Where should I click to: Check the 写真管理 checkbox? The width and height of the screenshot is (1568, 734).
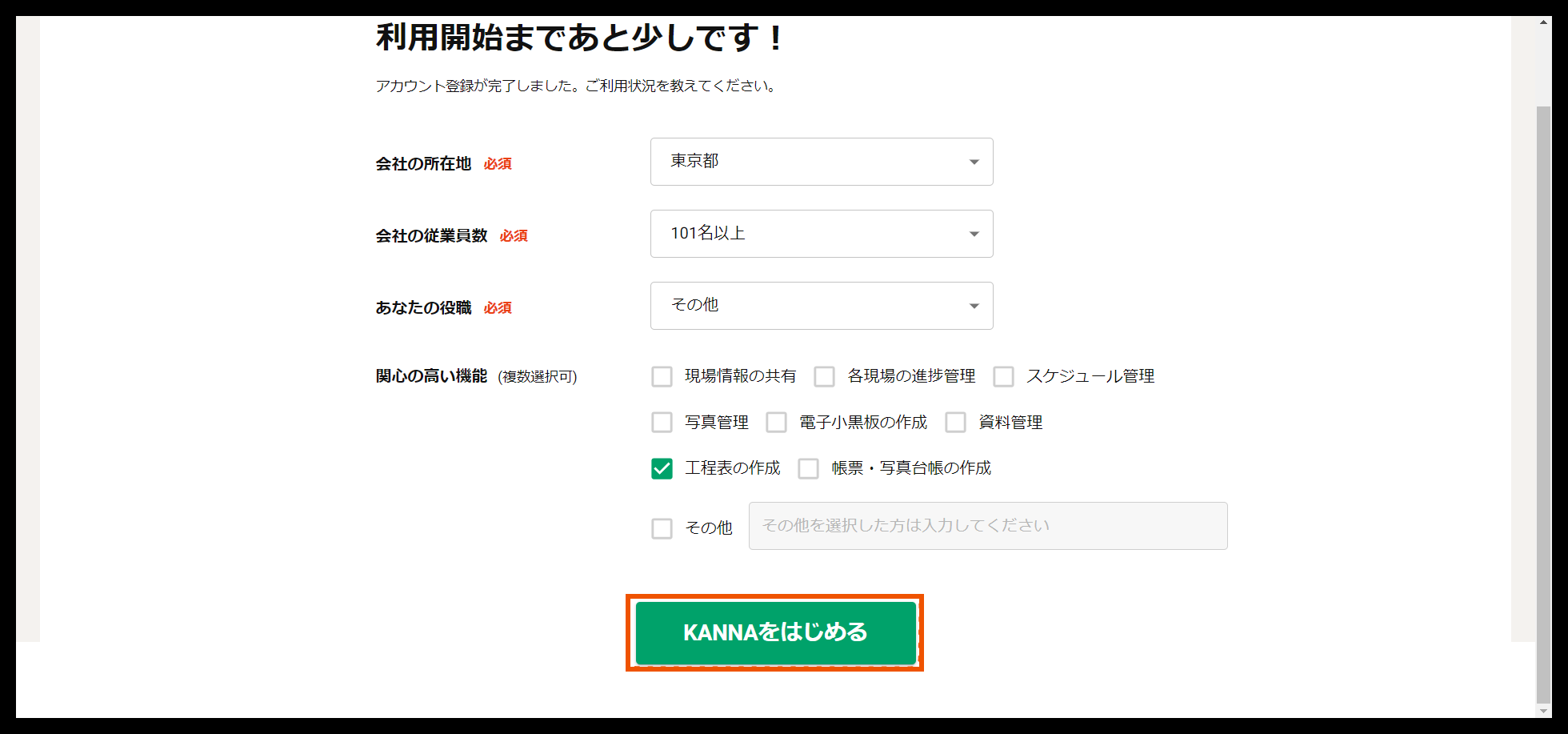tap(661, 422)
